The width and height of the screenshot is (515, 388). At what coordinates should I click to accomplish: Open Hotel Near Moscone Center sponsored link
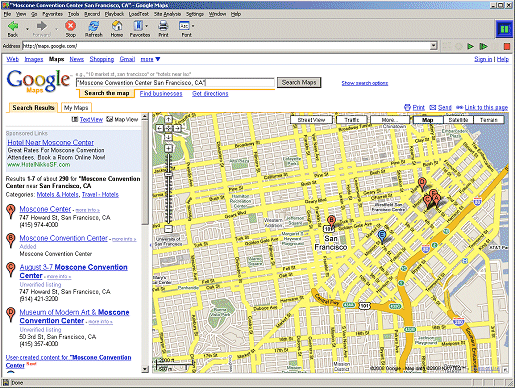(51, 142)
